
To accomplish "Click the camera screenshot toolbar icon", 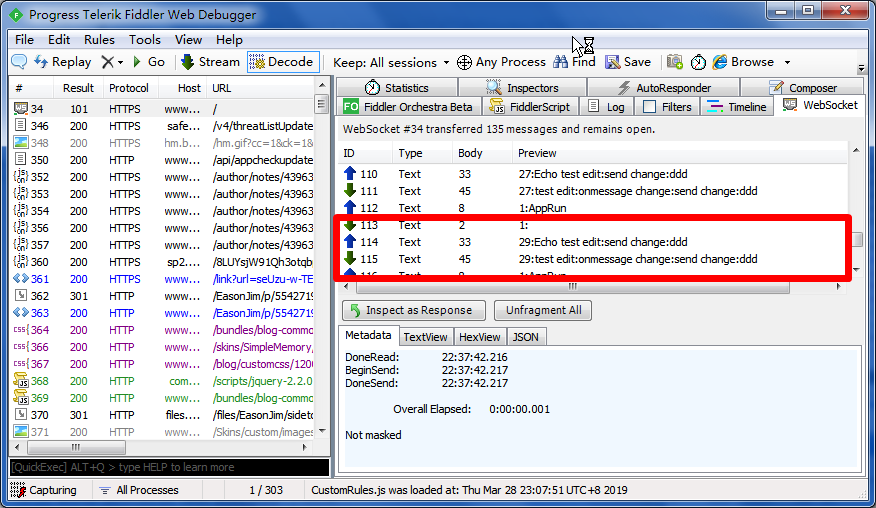I will 675,62.
